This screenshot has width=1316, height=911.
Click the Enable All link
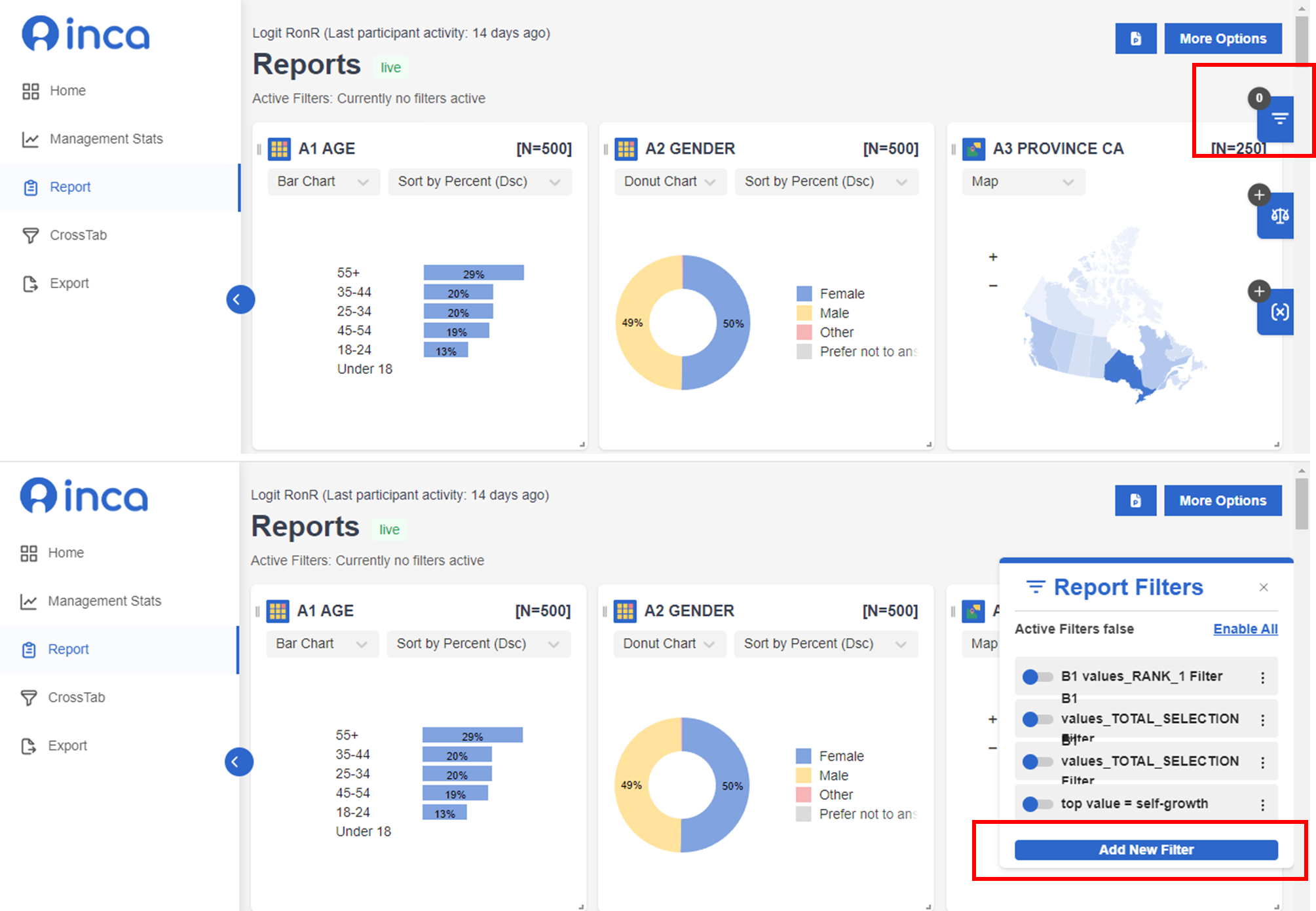[x=1245, y=629]
